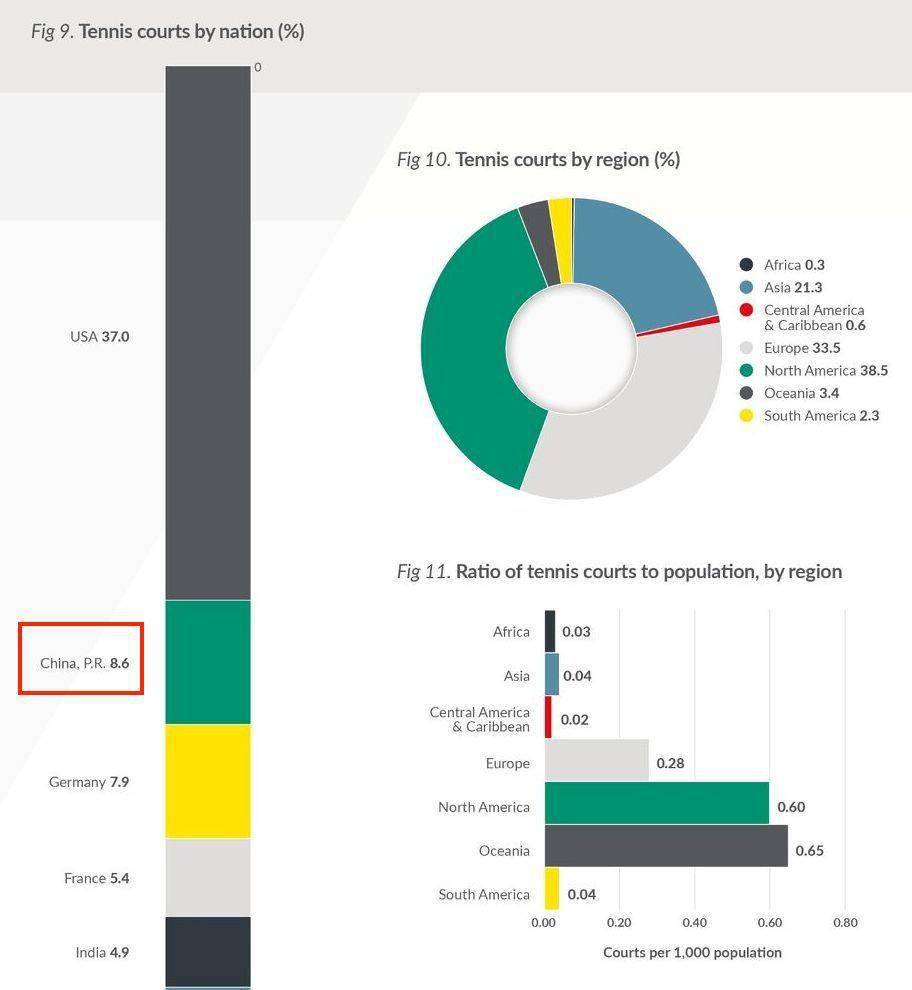Click the light gray France bar segment
This screenshot has width=912, height=990.
pos(208,878)
